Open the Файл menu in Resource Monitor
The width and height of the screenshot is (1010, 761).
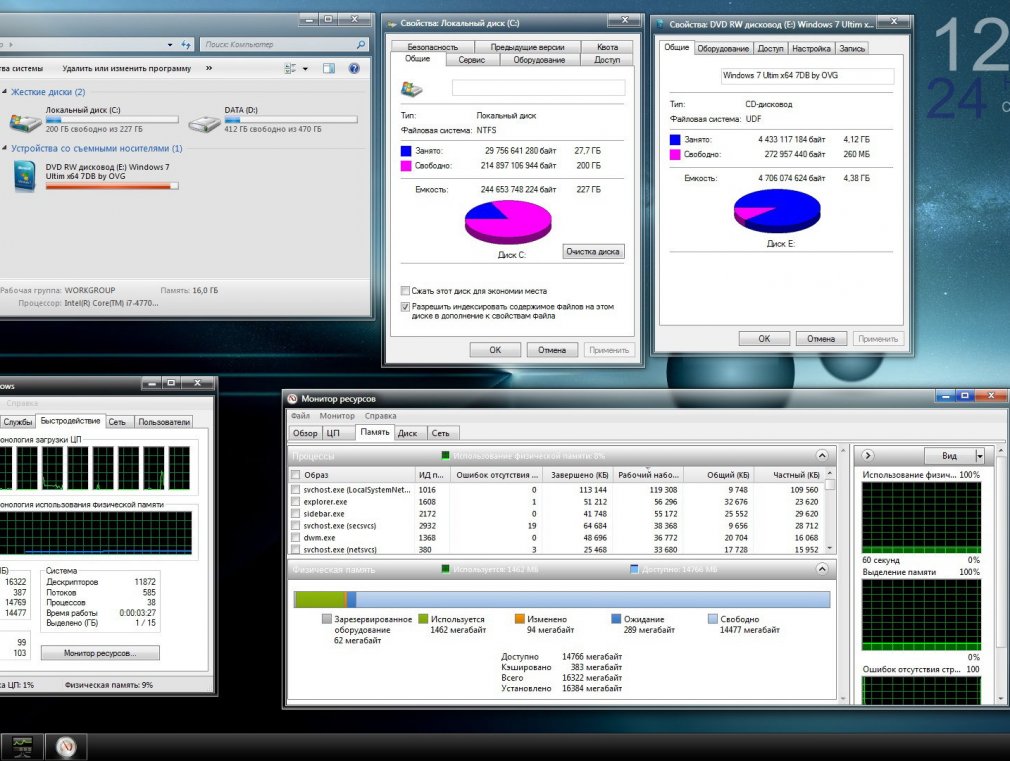click(x=300, y=416)
